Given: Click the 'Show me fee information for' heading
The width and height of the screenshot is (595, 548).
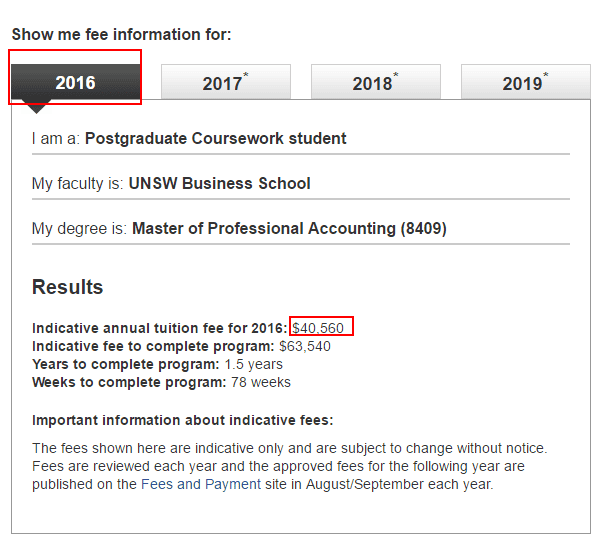Looking at the screenshot, I should [x=121, y=35].
